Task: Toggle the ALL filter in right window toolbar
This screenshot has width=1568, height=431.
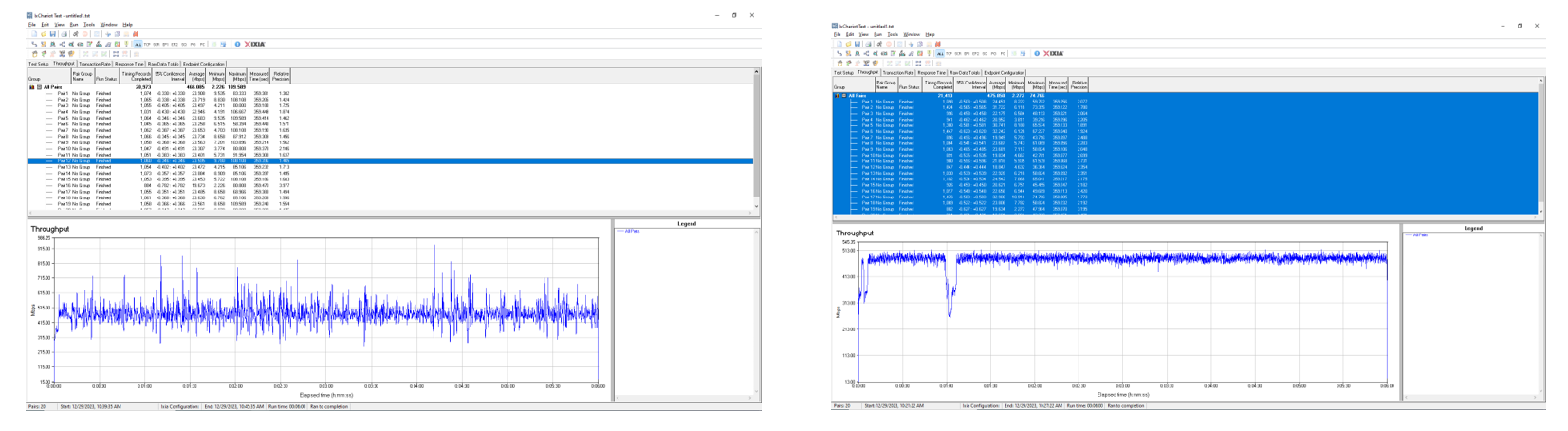Action: coord(940,54)
